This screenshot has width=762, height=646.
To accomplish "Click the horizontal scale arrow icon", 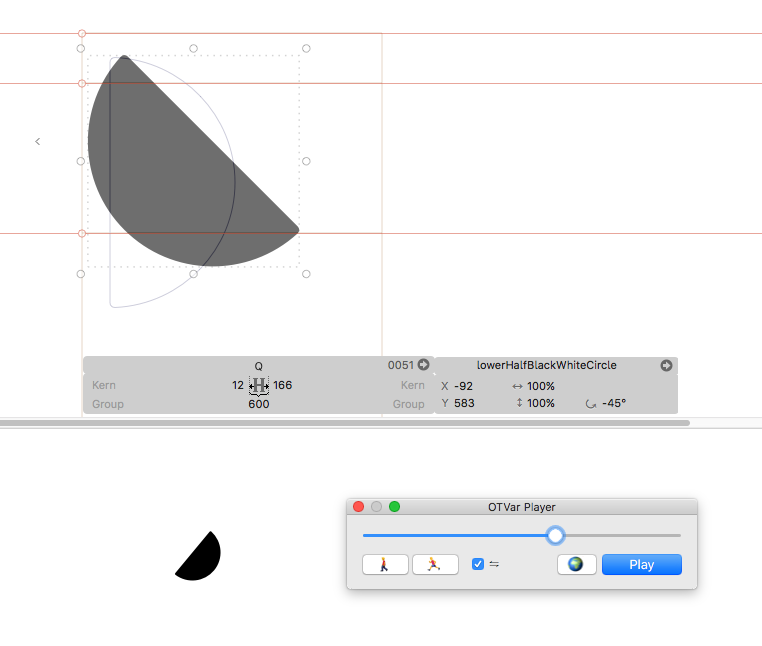I will (x=517, y=386).
